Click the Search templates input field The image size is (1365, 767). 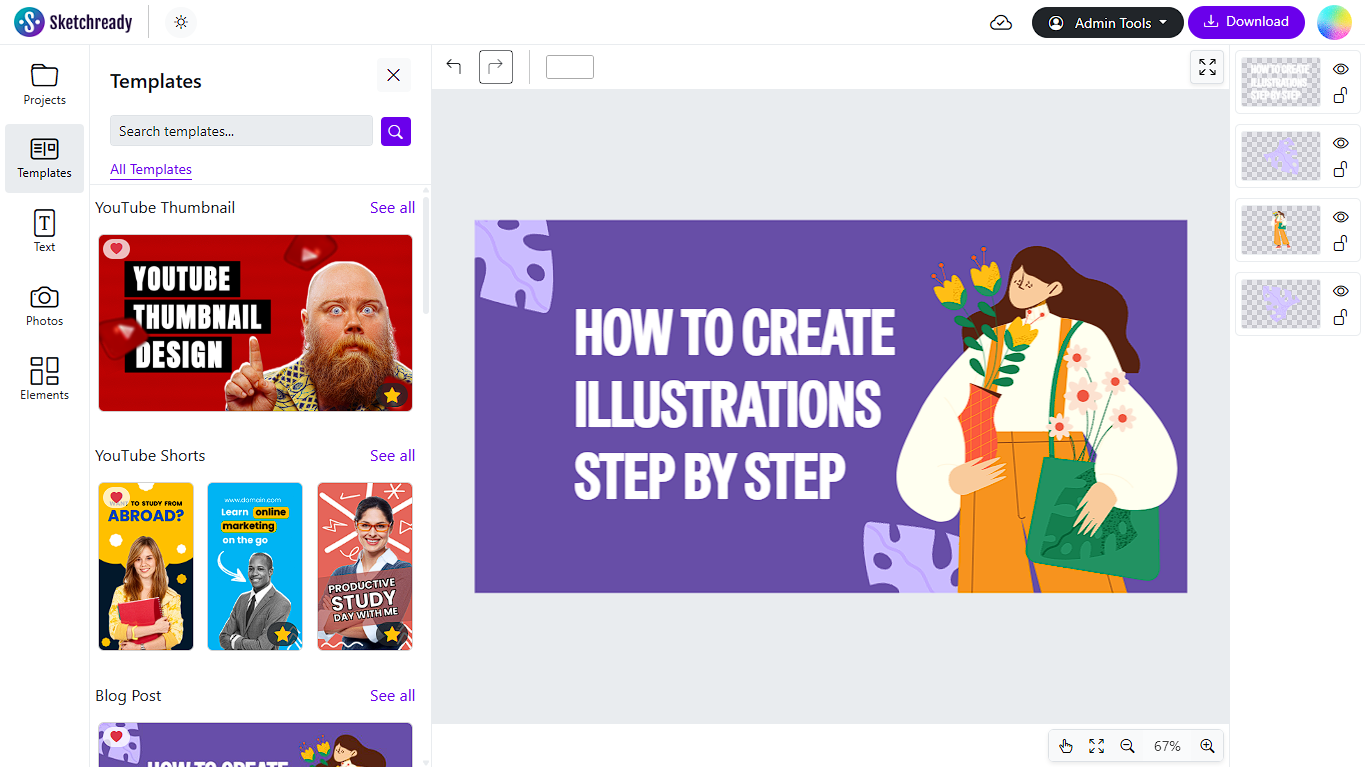241,131
